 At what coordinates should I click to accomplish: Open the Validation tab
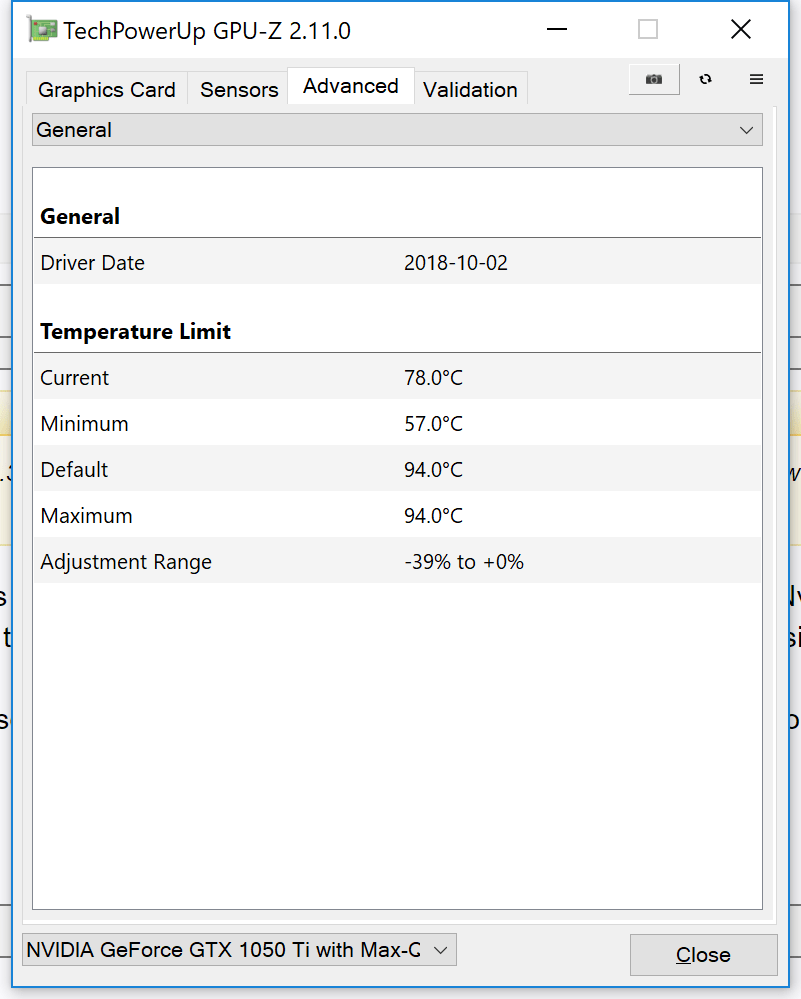click(x=470, y=90)
